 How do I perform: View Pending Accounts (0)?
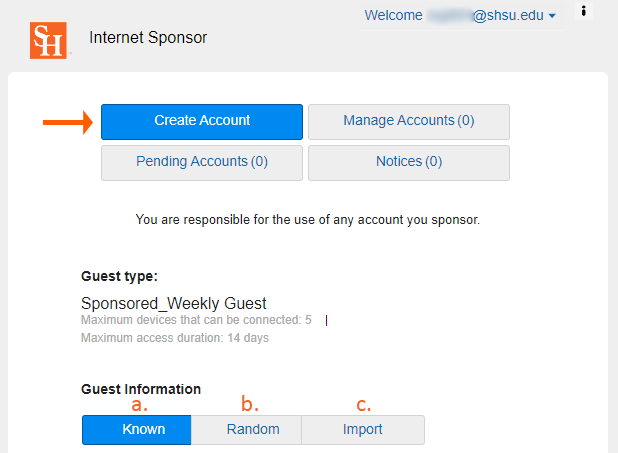pyautogui.click(x=202, y=162)
